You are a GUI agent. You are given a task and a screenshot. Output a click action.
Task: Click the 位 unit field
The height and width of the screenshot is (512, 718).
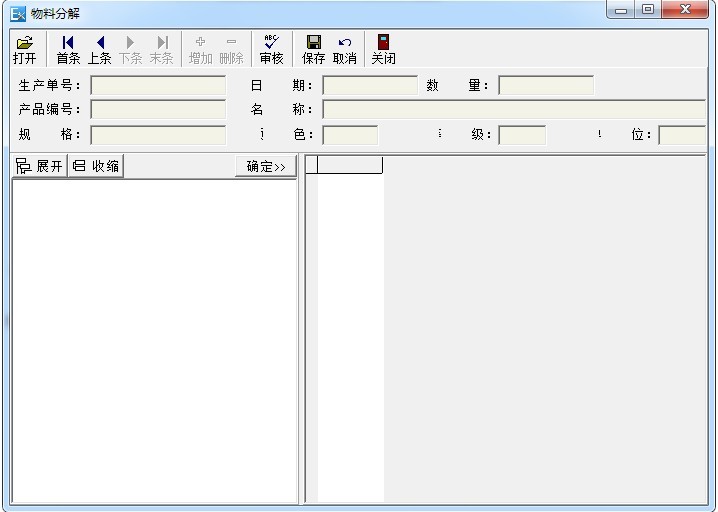point(682,135)
